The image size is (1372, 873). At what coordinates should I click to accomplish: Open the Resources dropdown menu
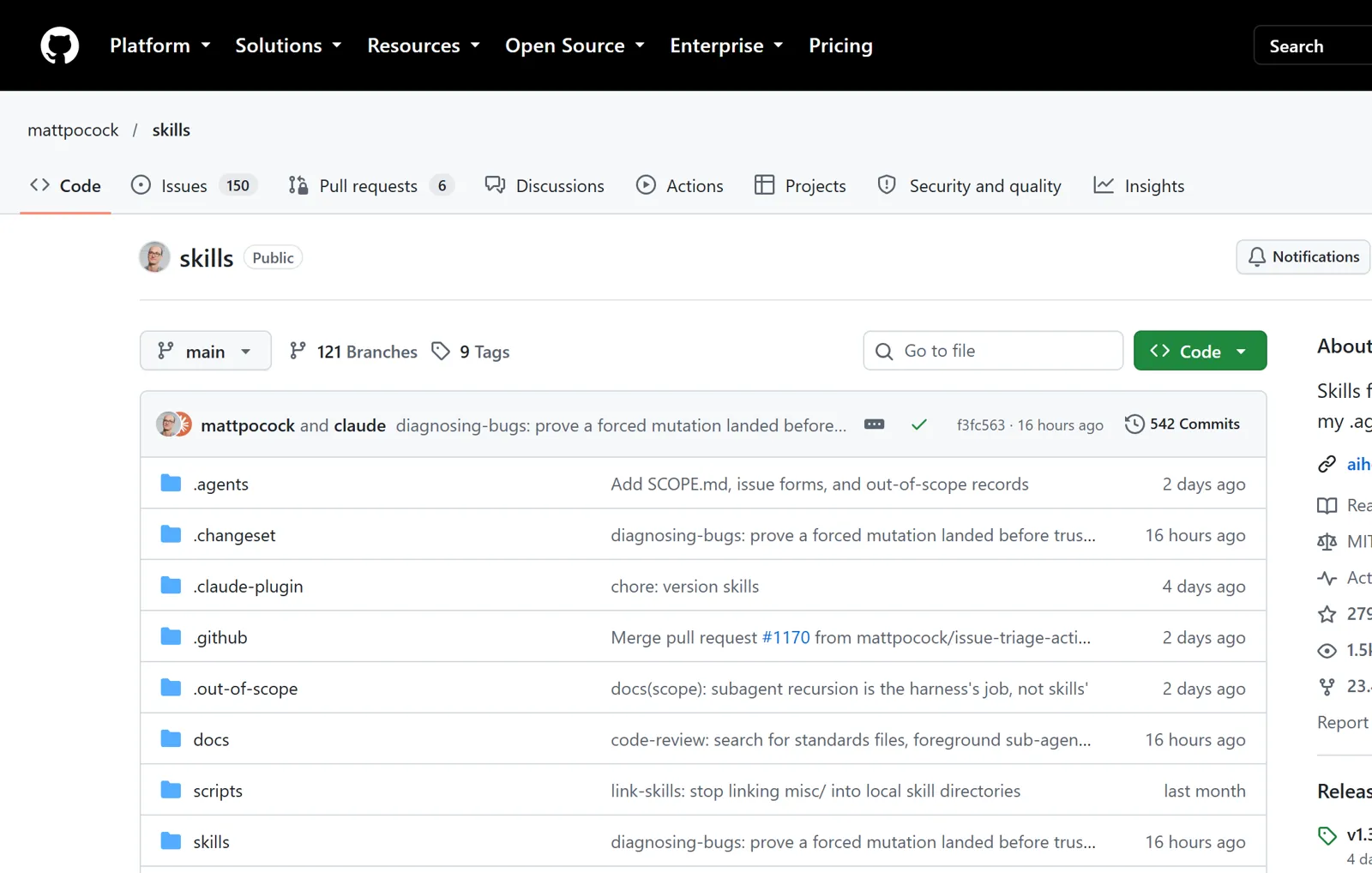click(x=424, y=45)
